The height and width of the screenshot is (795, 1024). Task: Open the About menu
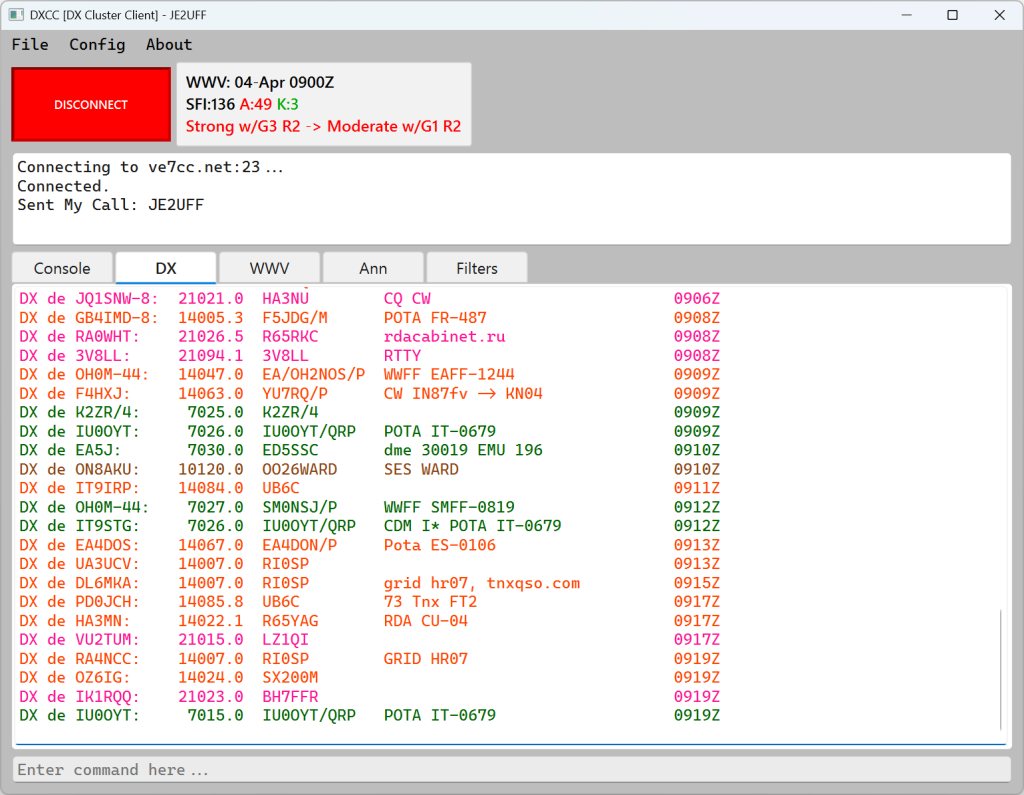(168, 44)
